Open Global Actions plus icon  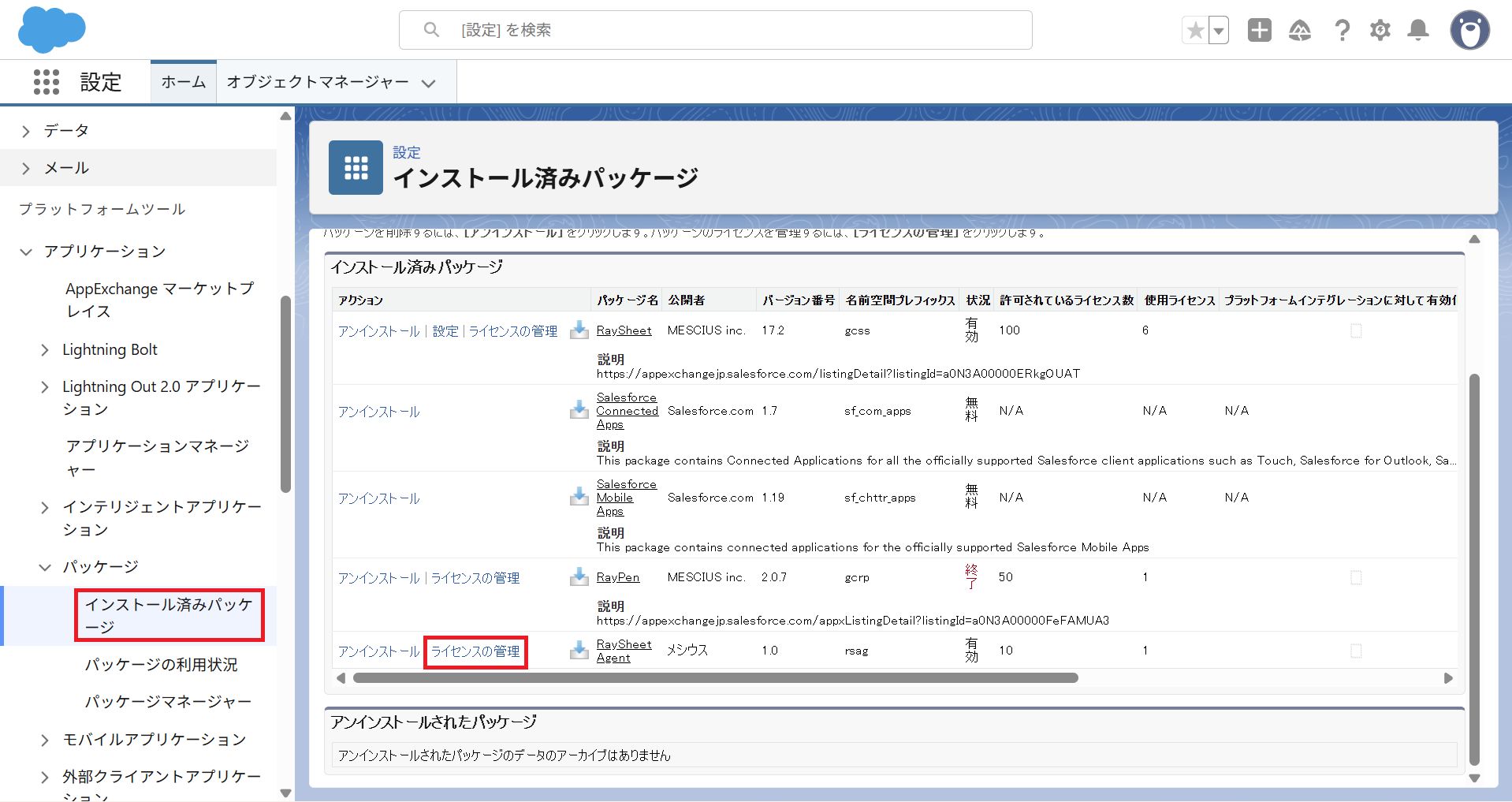click(x=1259, y=31)
